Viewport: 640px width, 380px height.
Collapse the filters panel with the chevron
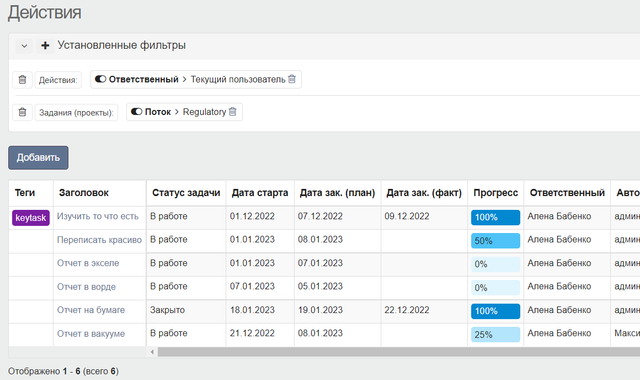pyautogui.click(x=24, y=46)
